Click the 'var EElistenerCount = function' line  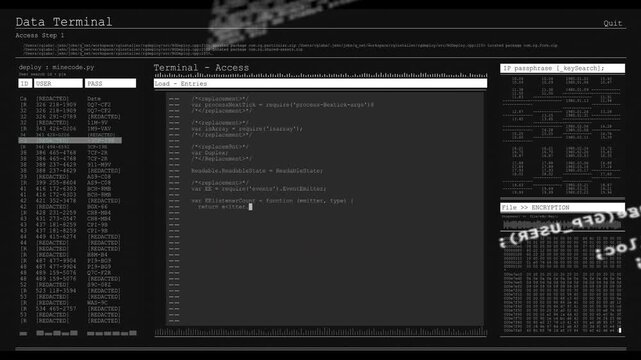[x=272, y=201]
